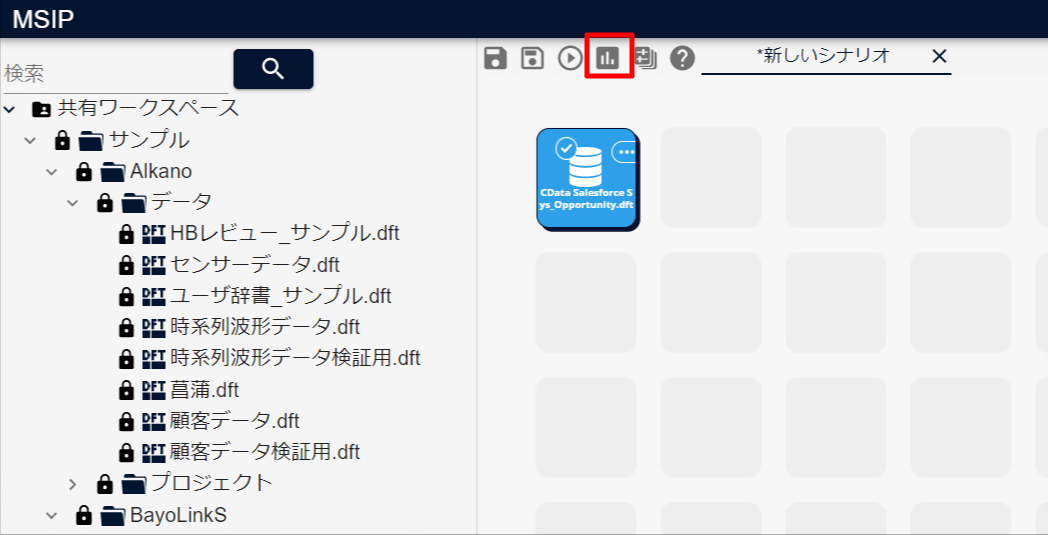
Task: Click the batch settings icon beside the help icon
Action: 646,58
